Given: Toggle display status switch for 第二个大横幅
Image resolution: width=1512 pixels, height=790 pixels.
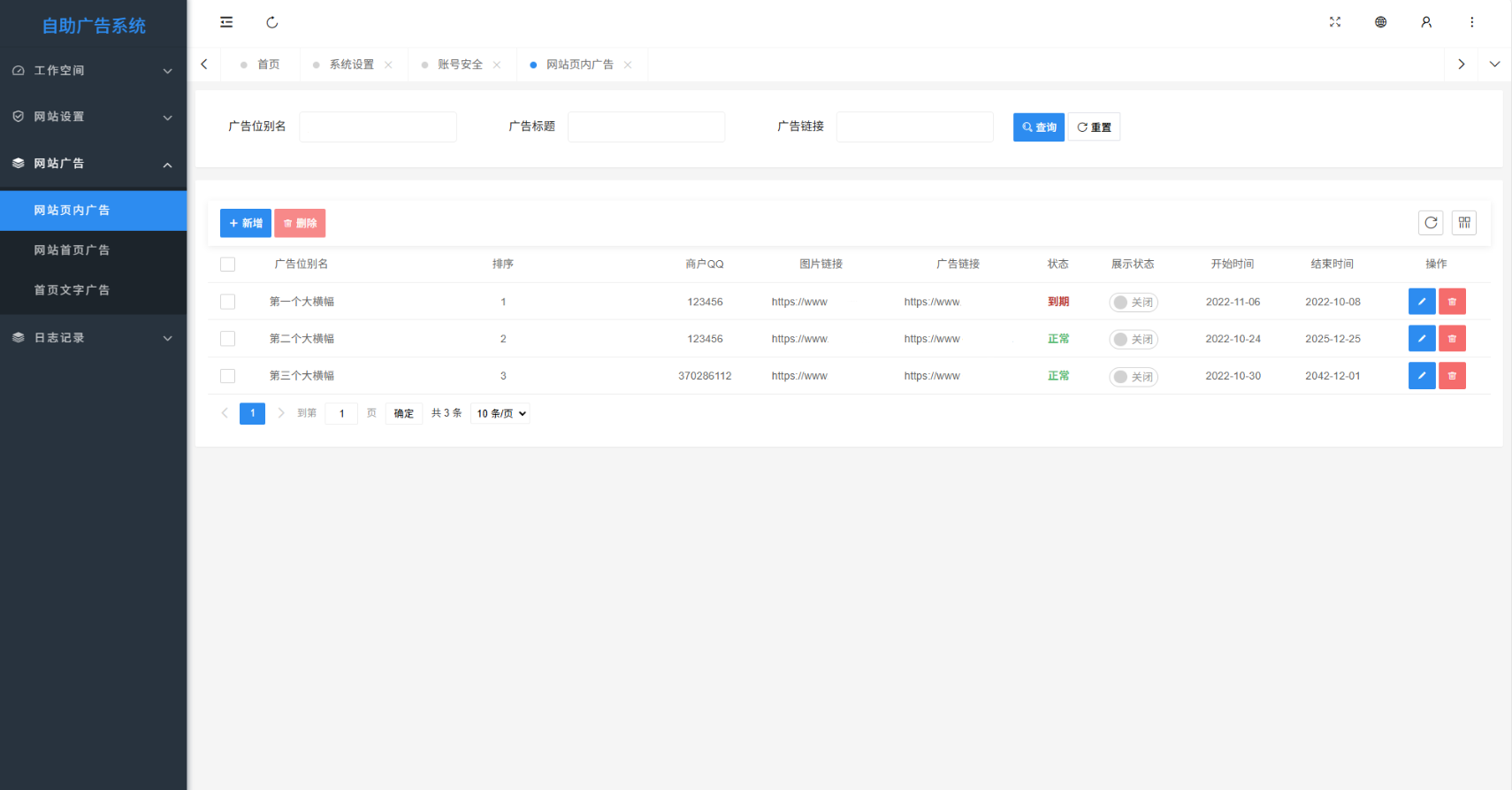Looking at the screenshot, I should click(x=1134, y=340).
